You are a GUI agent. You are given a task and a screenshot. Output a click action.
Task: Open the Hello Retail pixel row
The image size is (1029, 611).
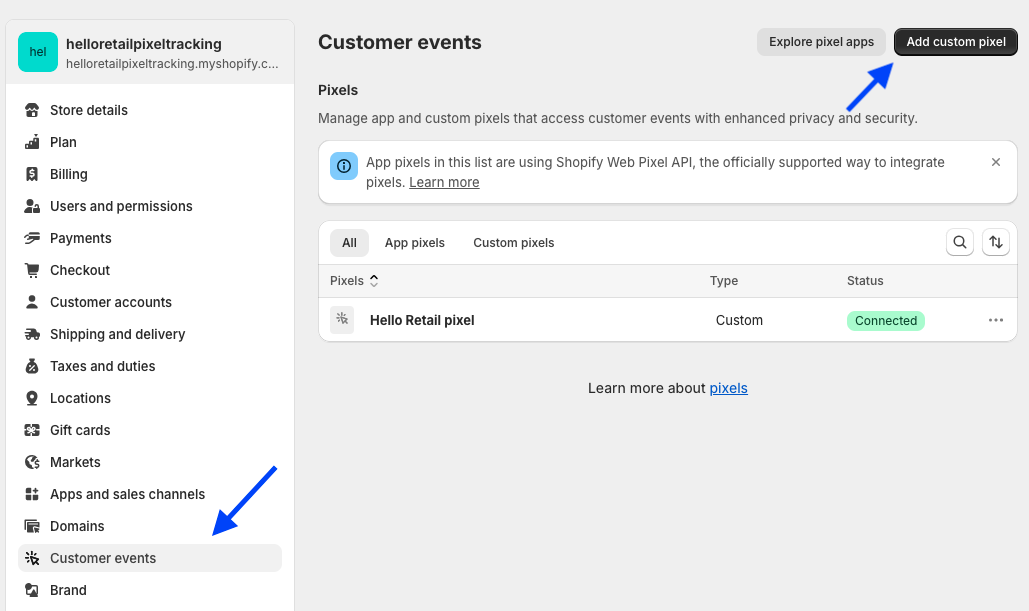coord(422,321)
